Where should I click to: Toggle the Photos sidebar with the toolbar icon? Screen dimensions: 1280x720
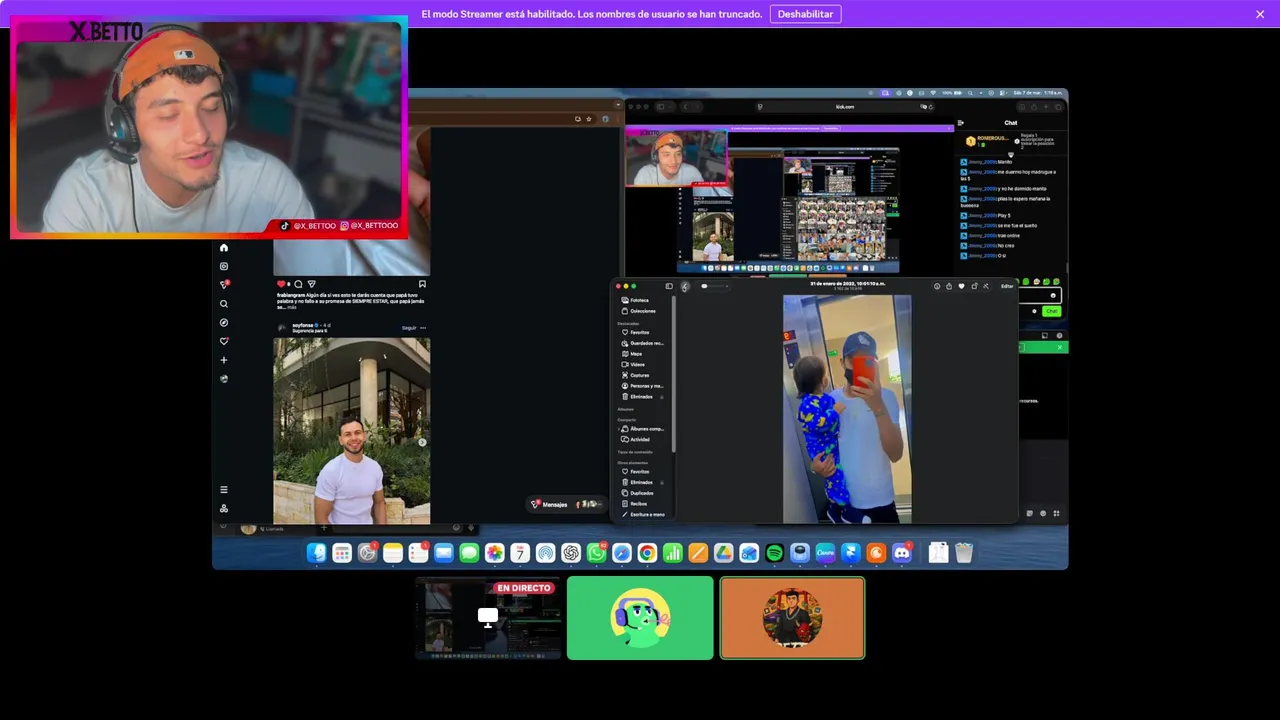click(669, 286)
